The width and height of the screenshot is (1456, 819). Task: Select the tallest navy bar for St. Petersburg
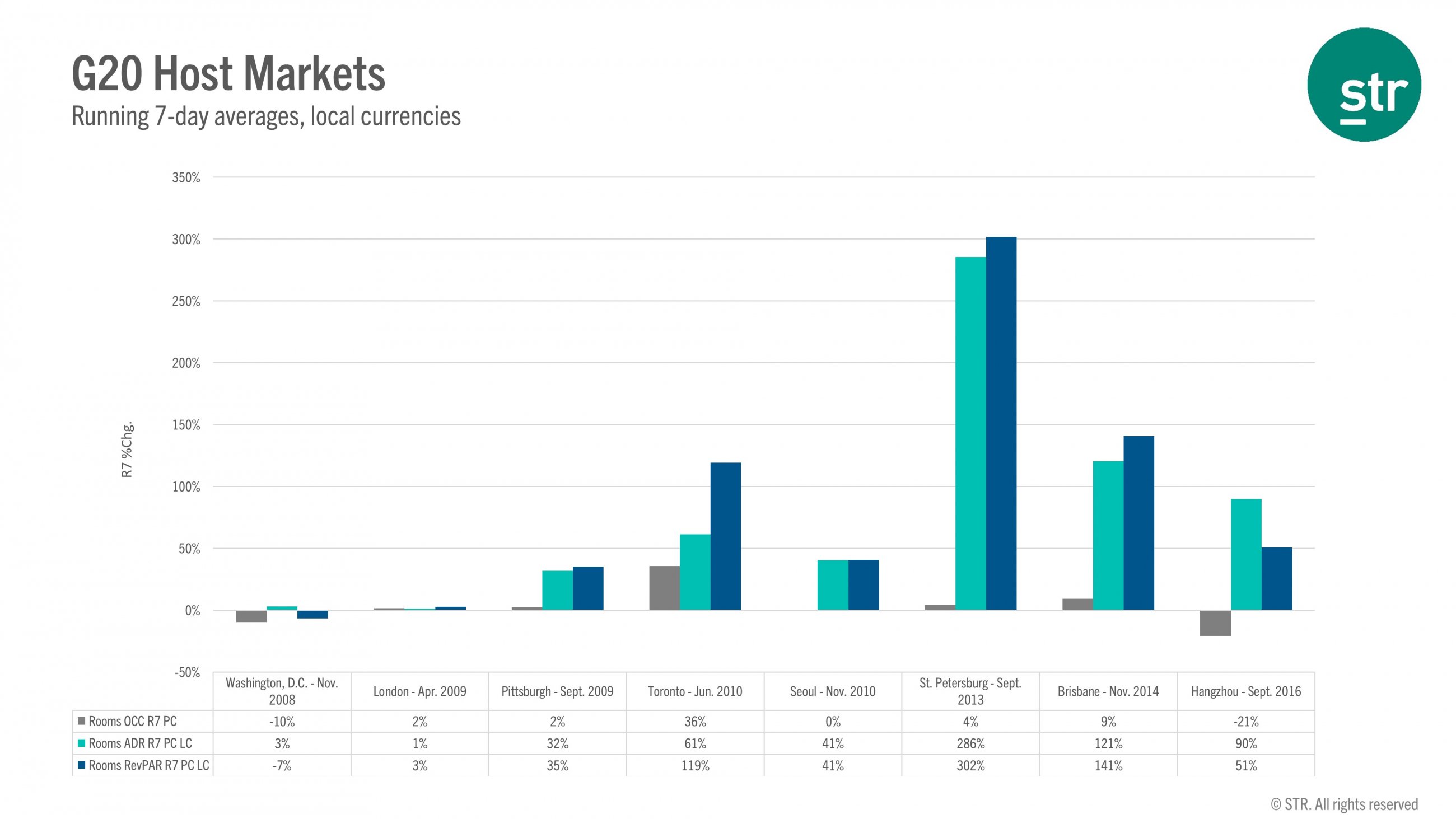click(x=1001, y=423)
